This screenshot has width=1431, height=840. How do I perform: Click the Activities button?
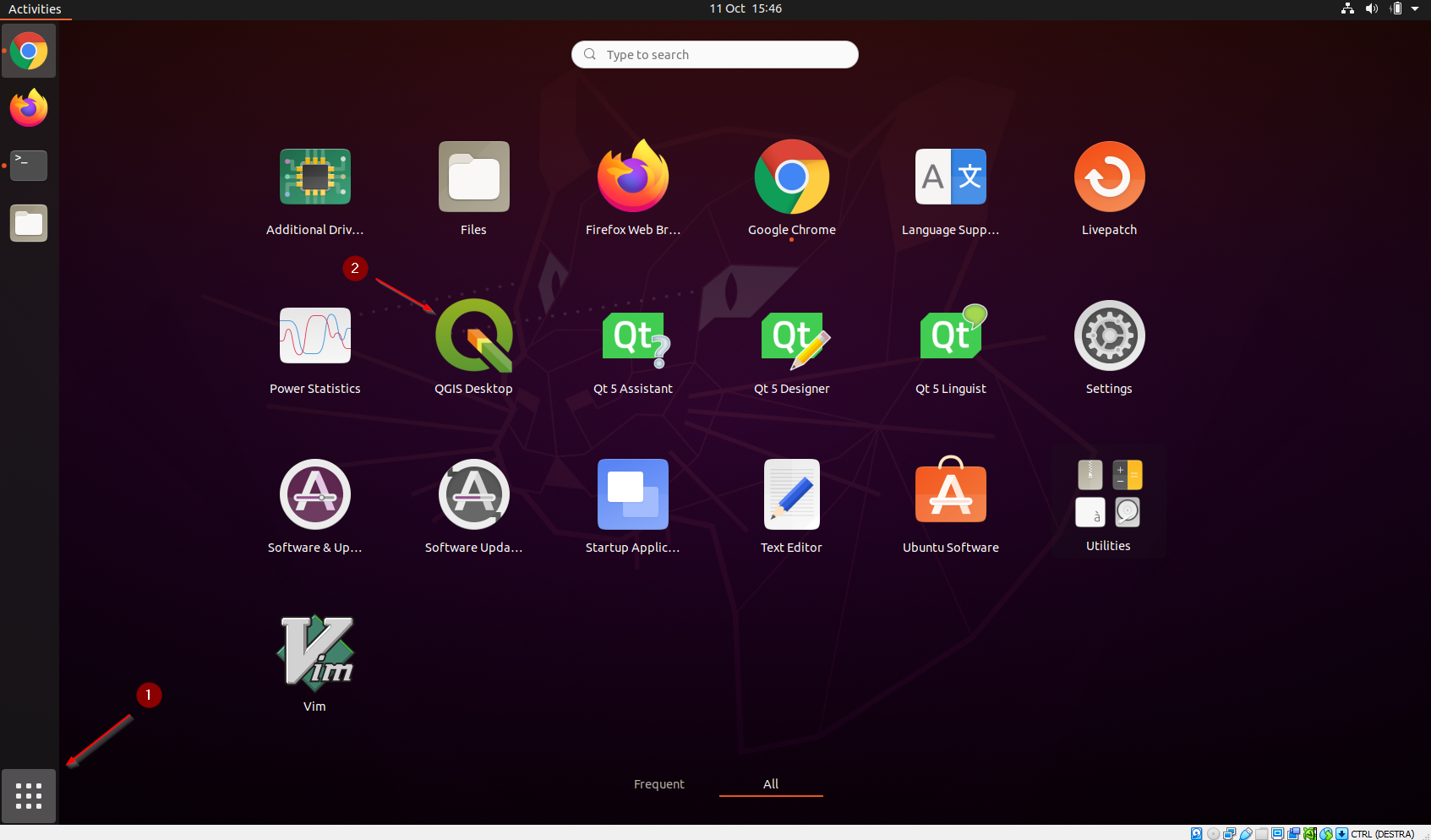35,9
